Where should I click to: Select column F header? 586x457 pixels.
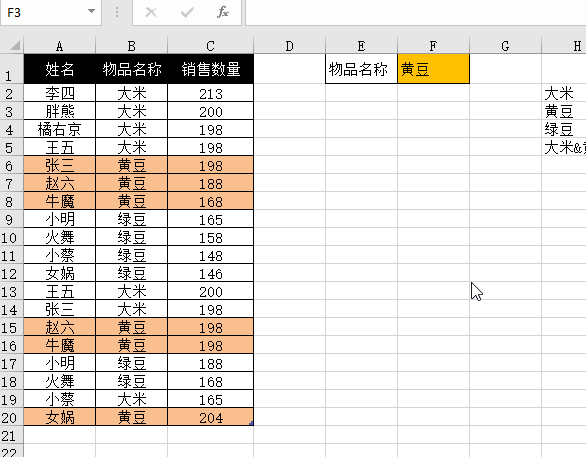coord(433,46)
